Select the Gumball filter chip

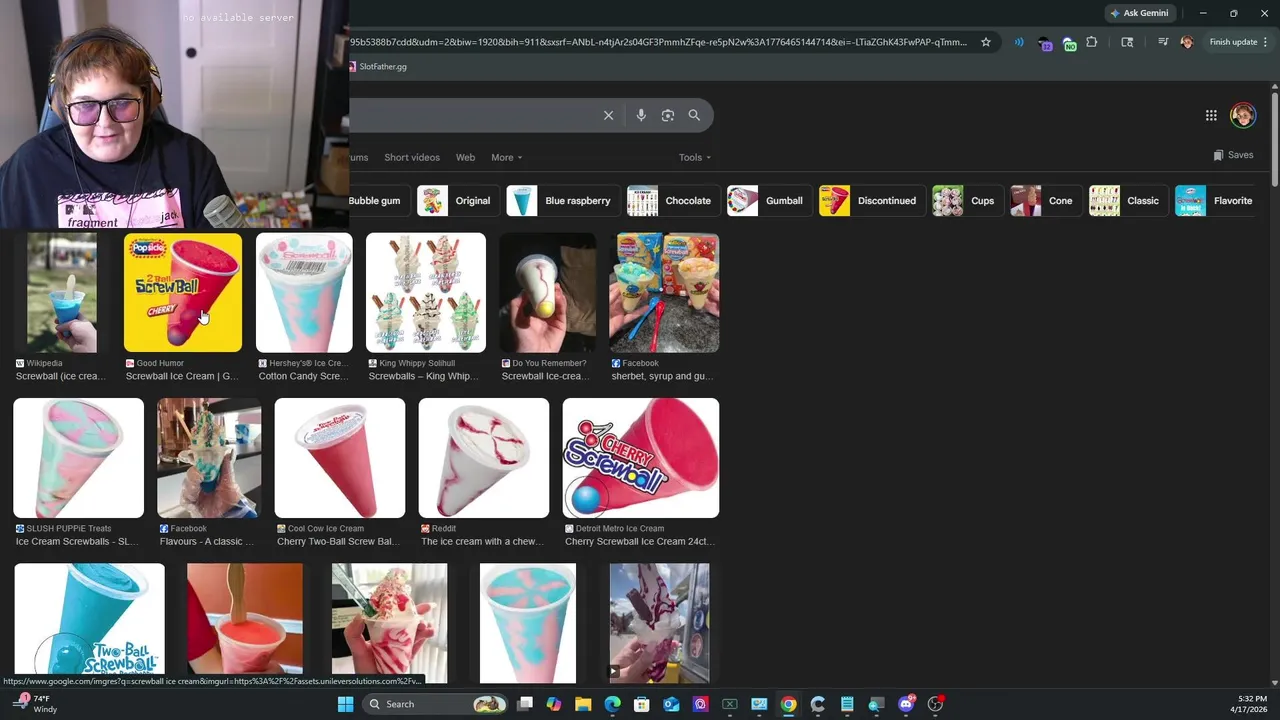(768, 201)
